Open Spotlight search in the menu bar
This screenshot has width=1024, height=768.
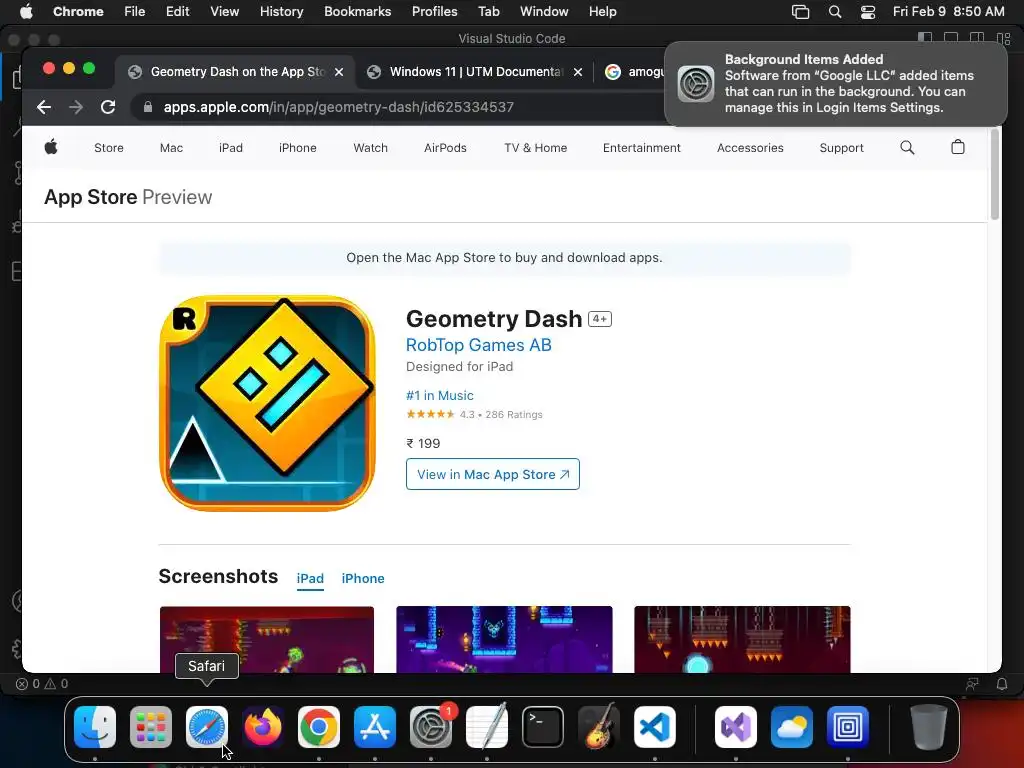[x=835, y=12]
